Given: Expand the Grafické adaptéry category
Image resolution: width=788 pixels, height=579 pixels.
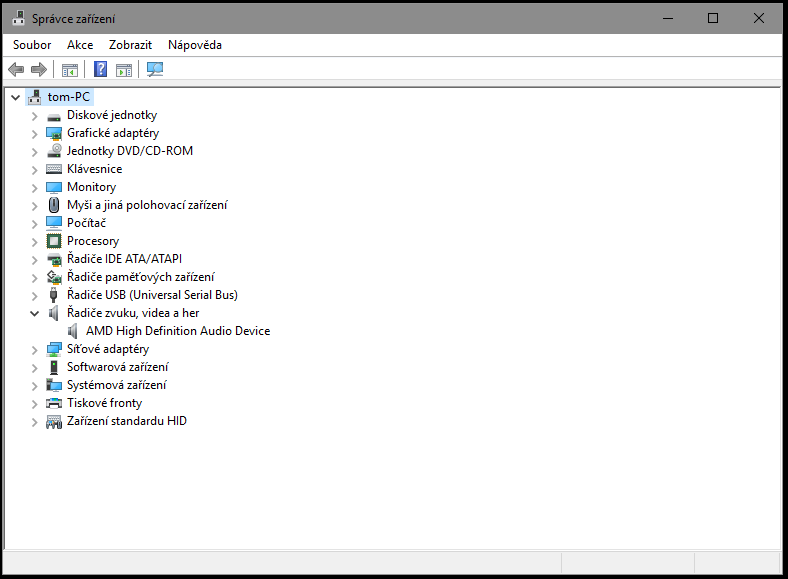Looking at the screenshot, I should (34, 134).
